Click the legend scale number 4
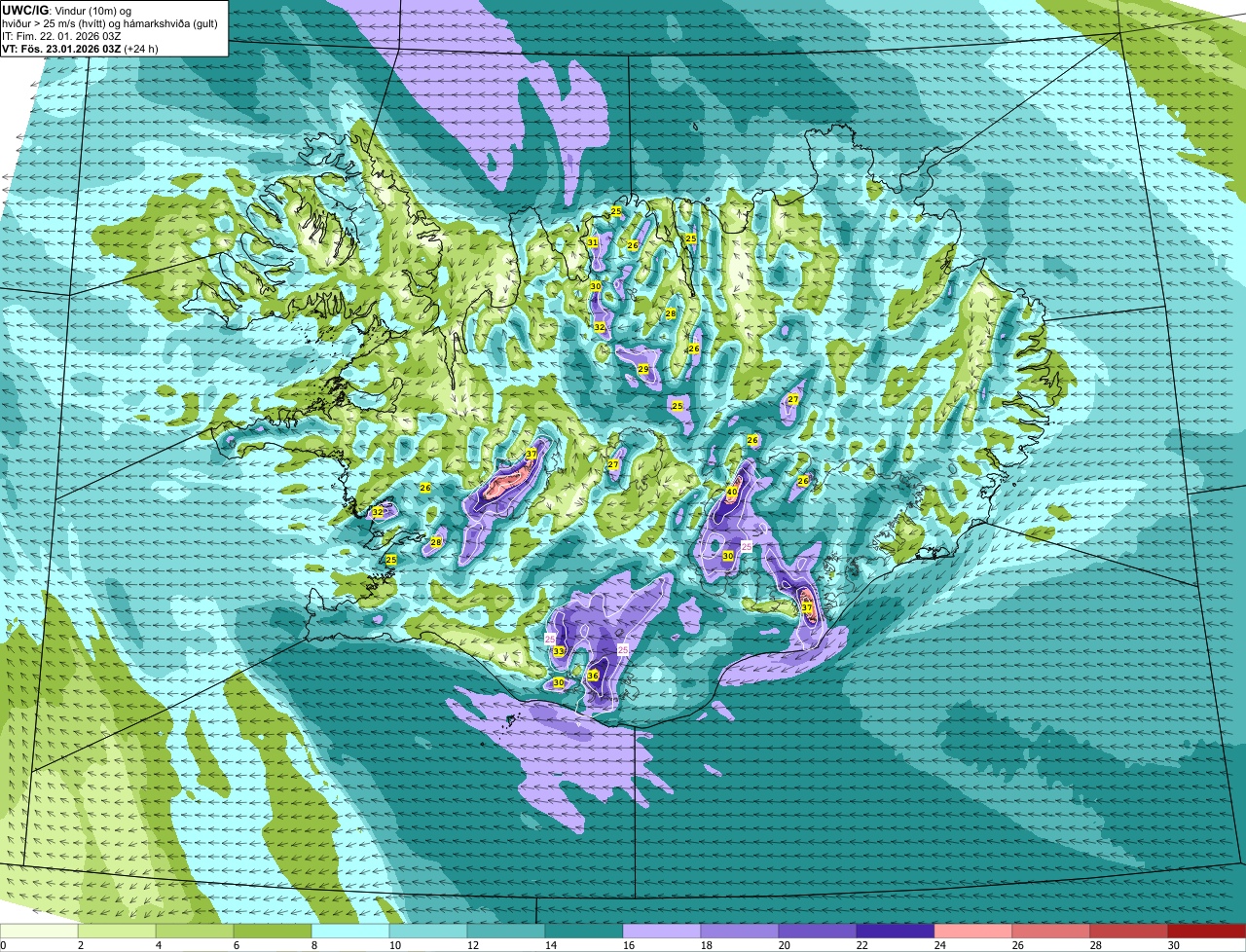The image size is (1246, 952). pos(158,945)
